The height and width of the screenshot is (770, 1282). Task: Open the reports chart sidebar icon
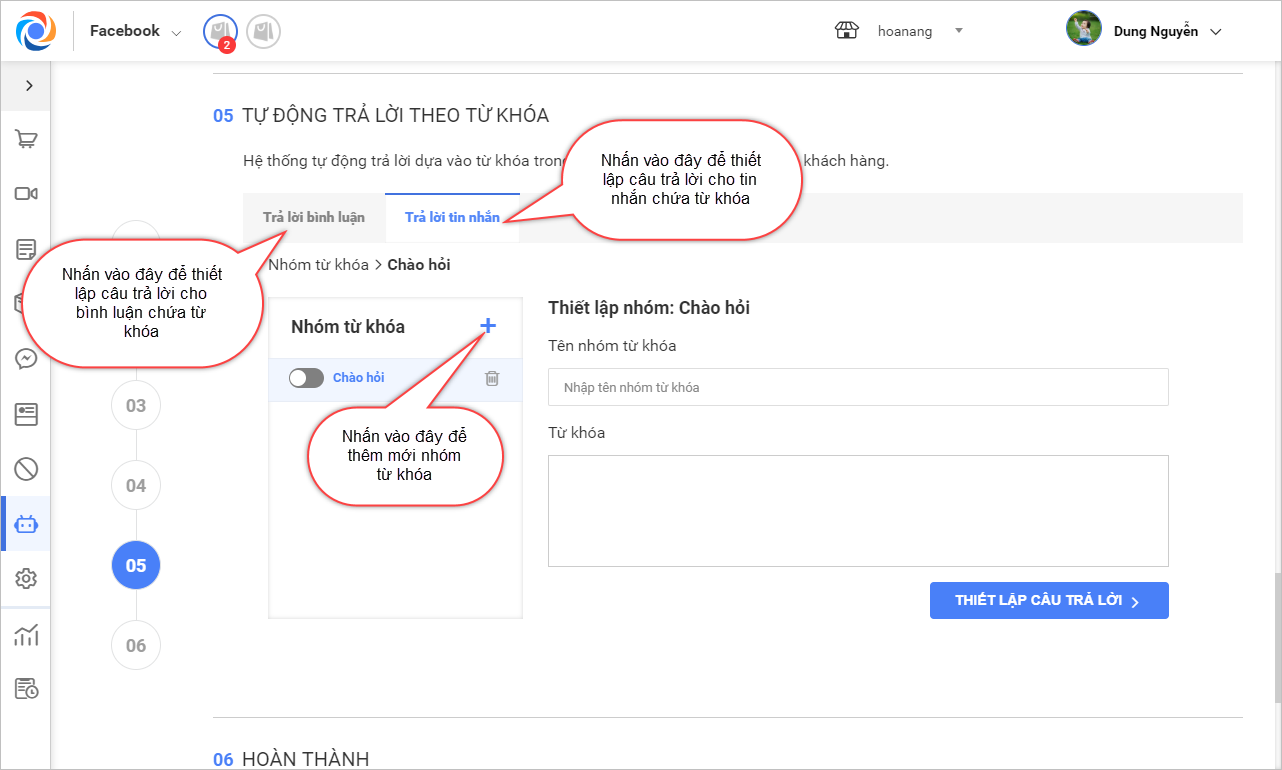[26, 634]
